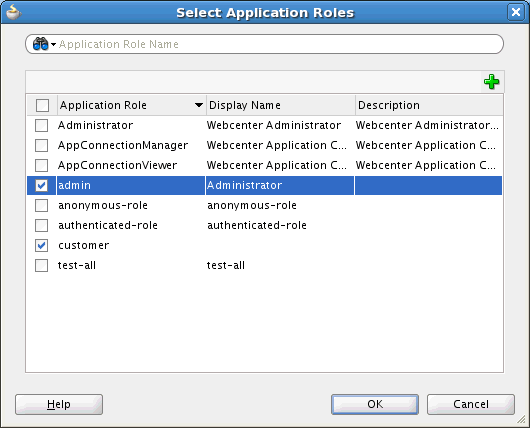Click the OK button

pos(375,404)
